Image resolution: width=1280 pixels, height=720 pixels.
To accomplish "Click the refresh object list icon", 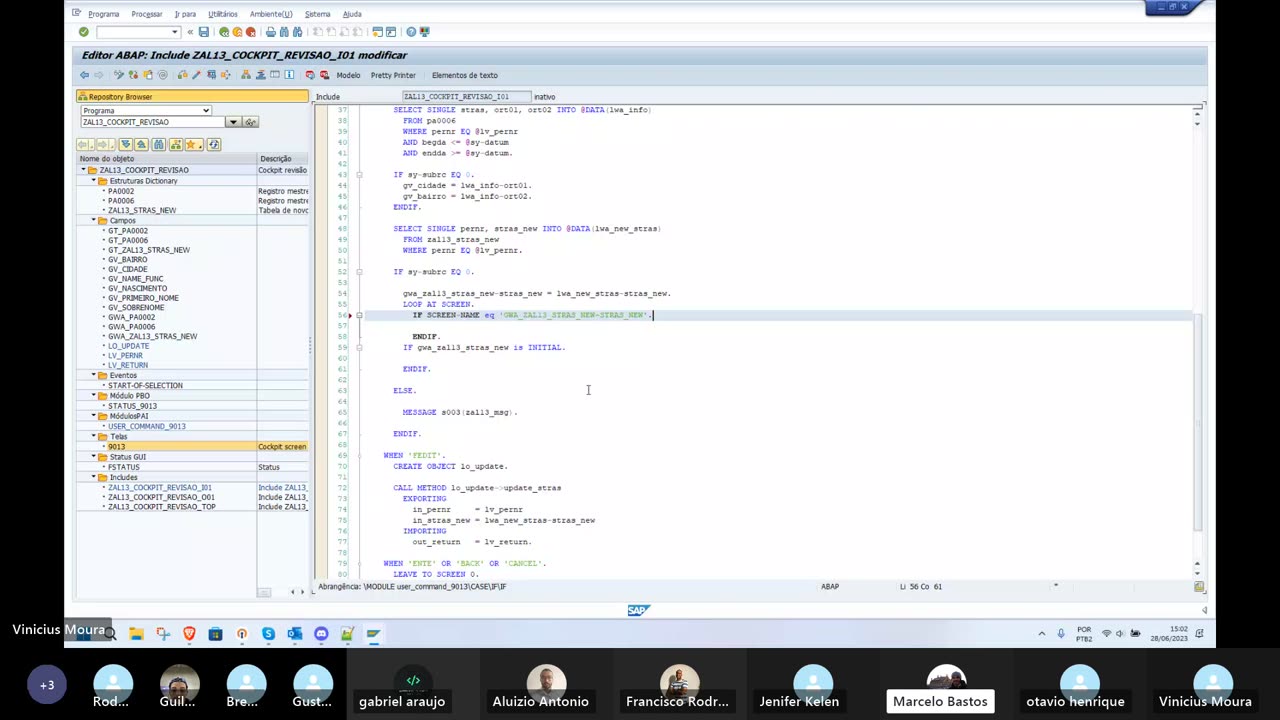I will (x=214, y=145).
